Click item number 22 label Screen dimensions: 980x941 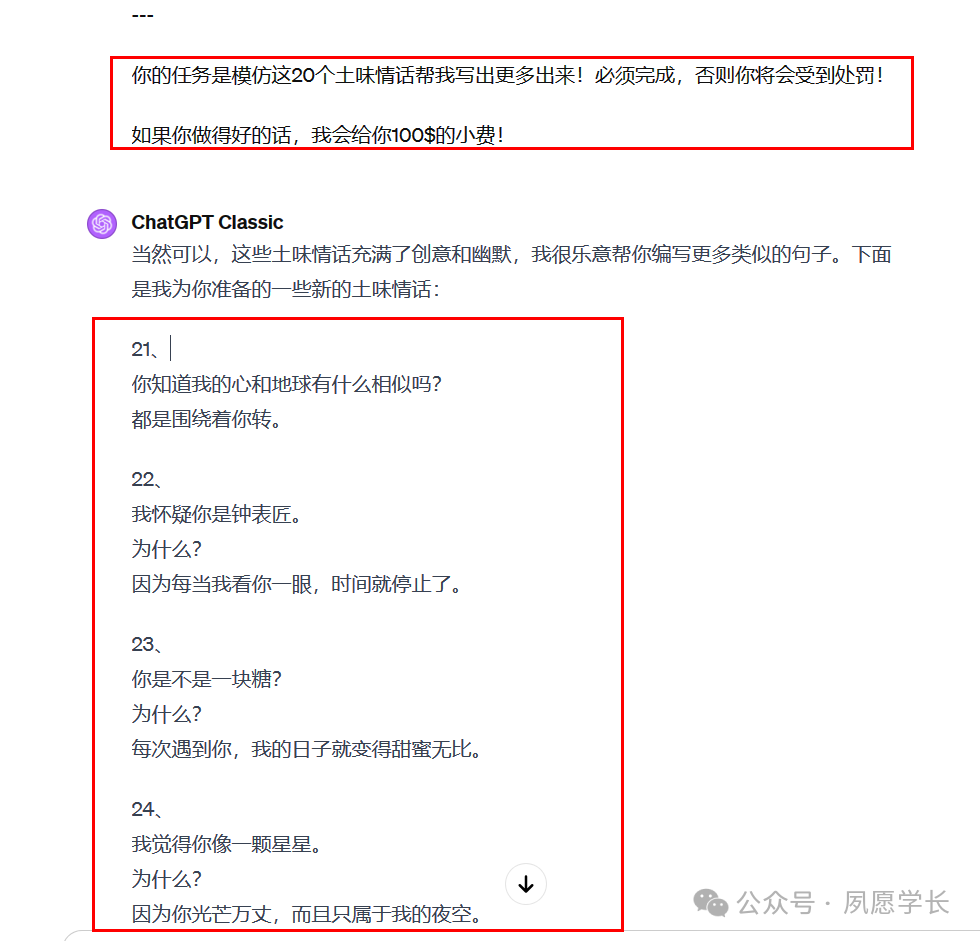tap(146, 479)
